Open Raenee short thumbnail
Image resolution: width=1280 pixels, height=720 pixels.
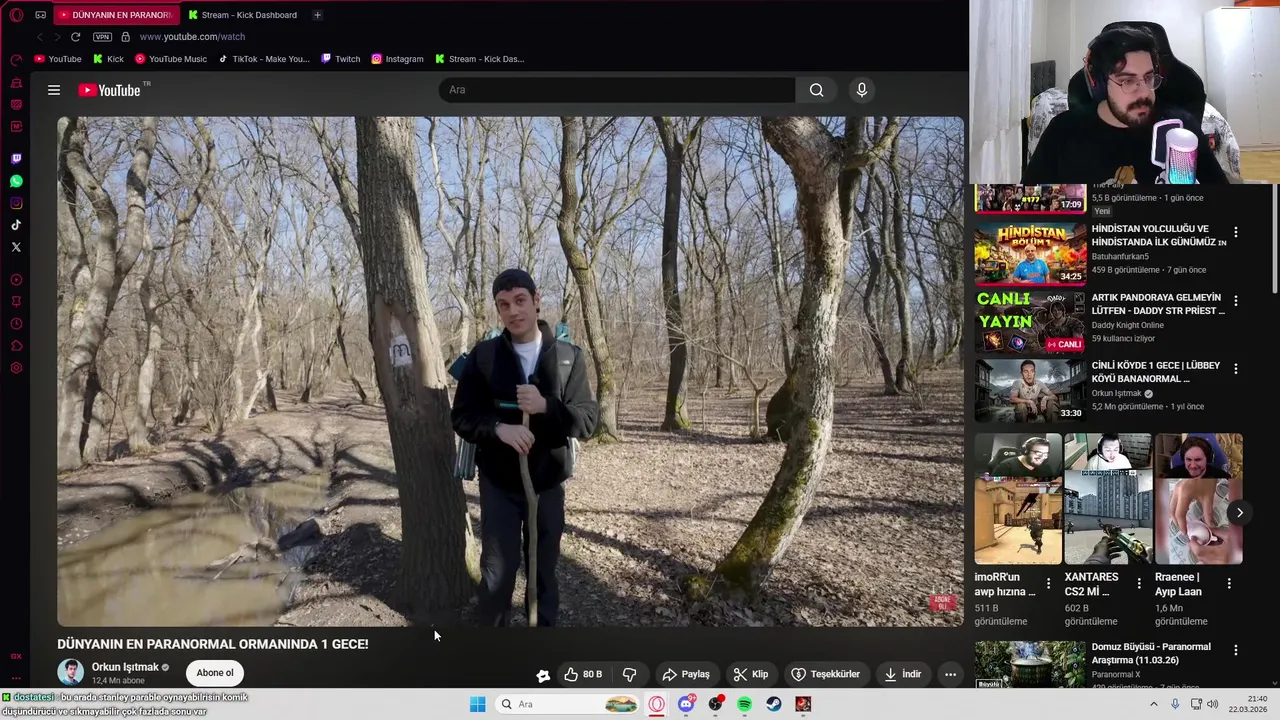coord(1198,499)
